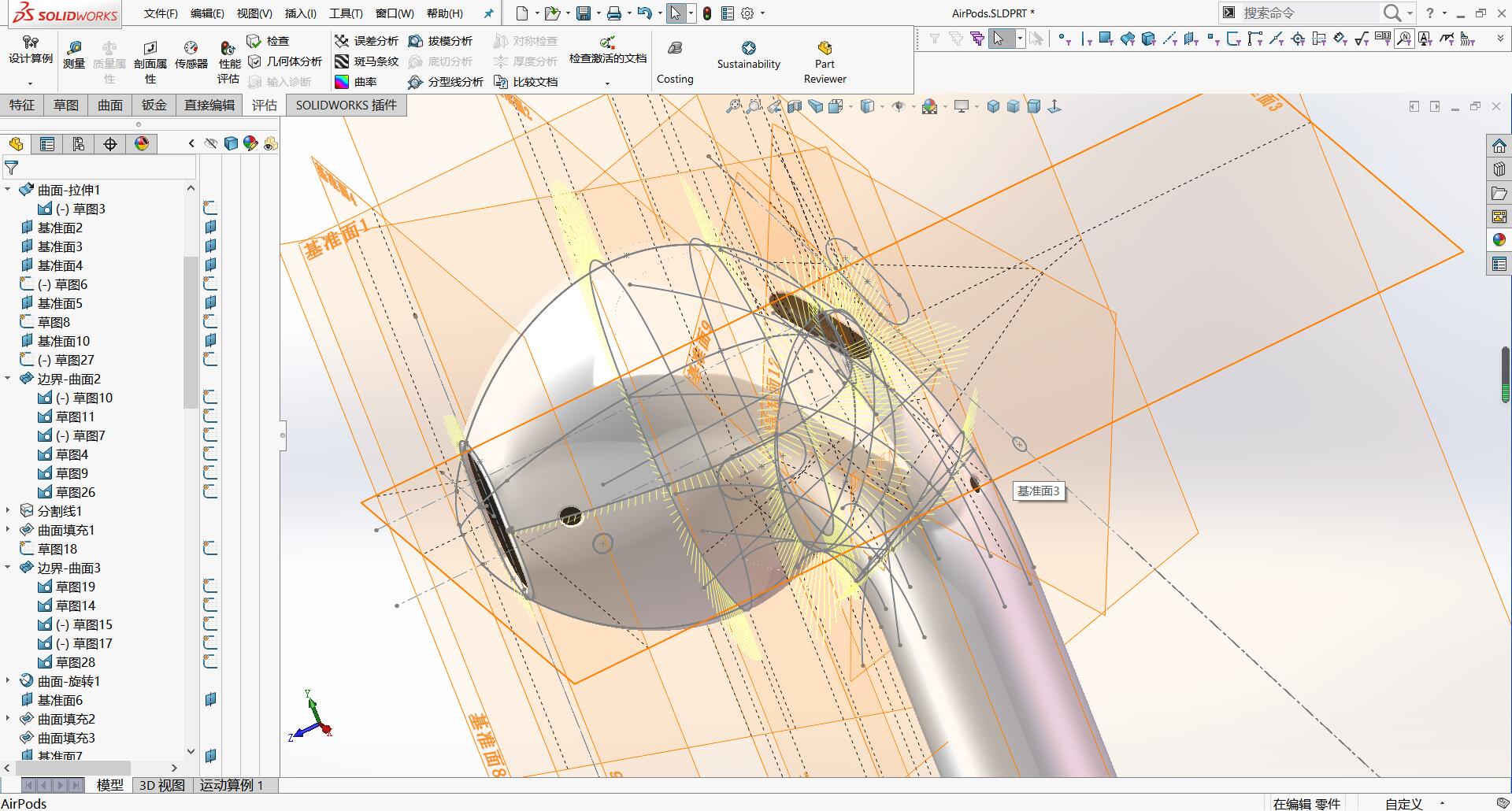Switch to the 运动算例 1 tab
Viewport: 1512px width, 811px height.
[232, 785]
